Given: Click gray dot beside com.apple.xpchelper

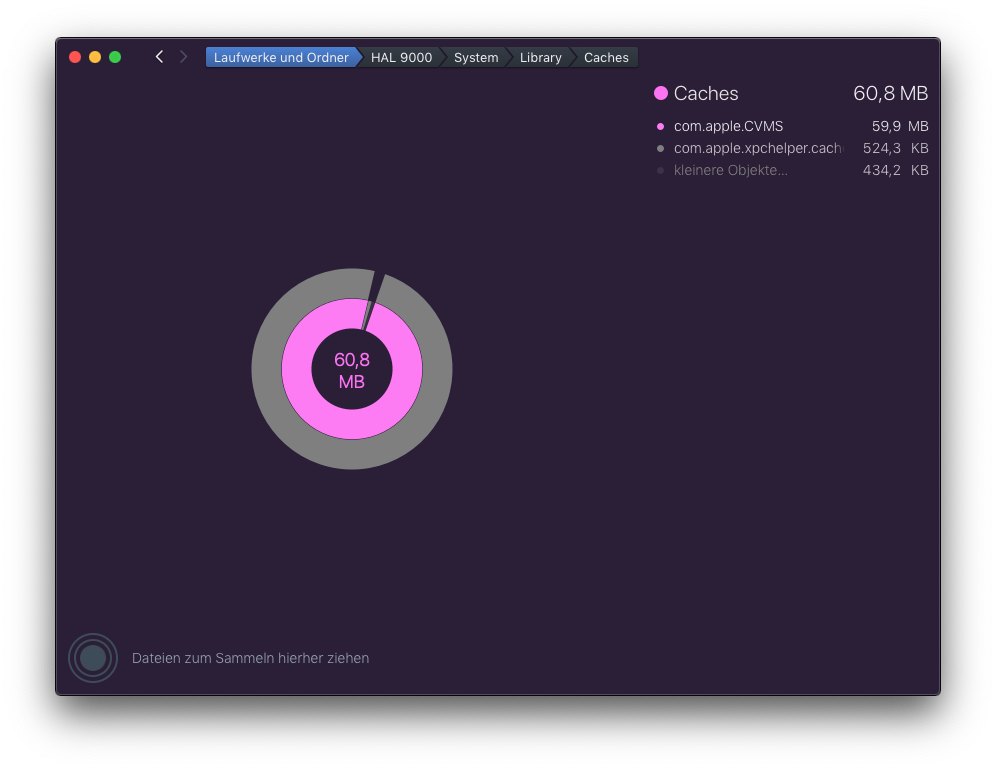Looking at the screenshot, I should [661, 149].
